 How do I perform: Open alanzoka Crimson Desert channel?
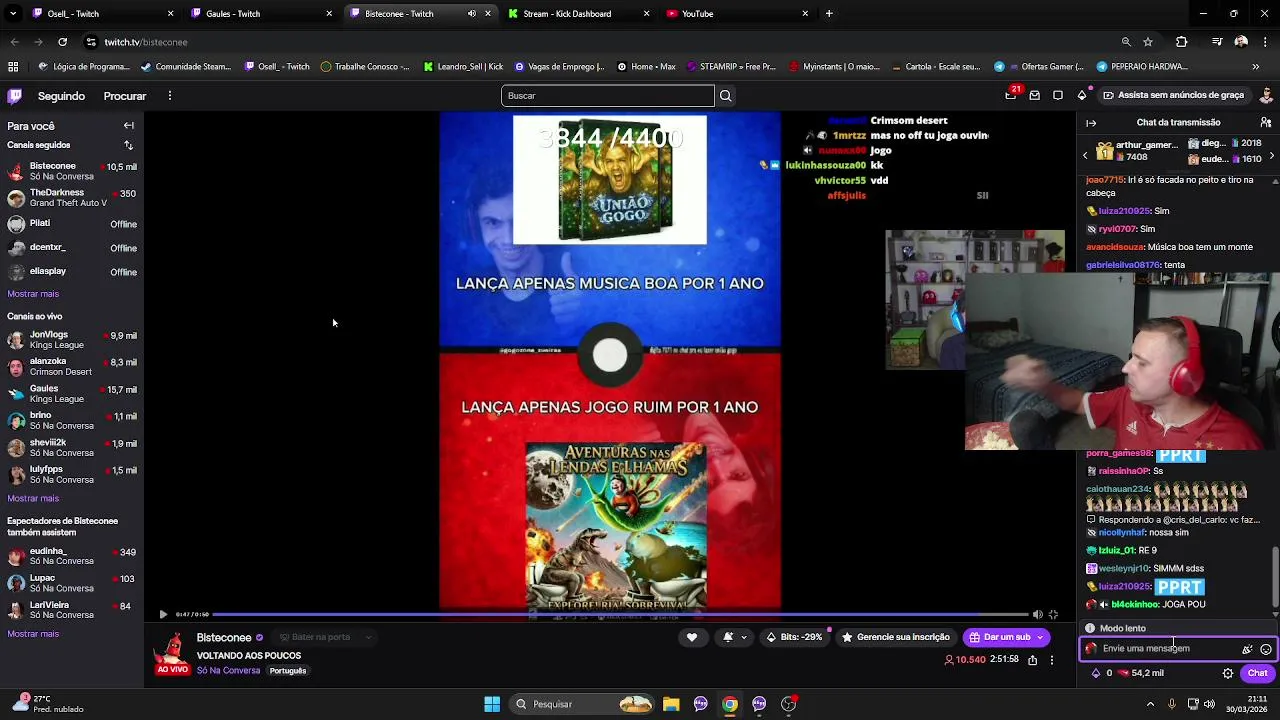point(71,367)
